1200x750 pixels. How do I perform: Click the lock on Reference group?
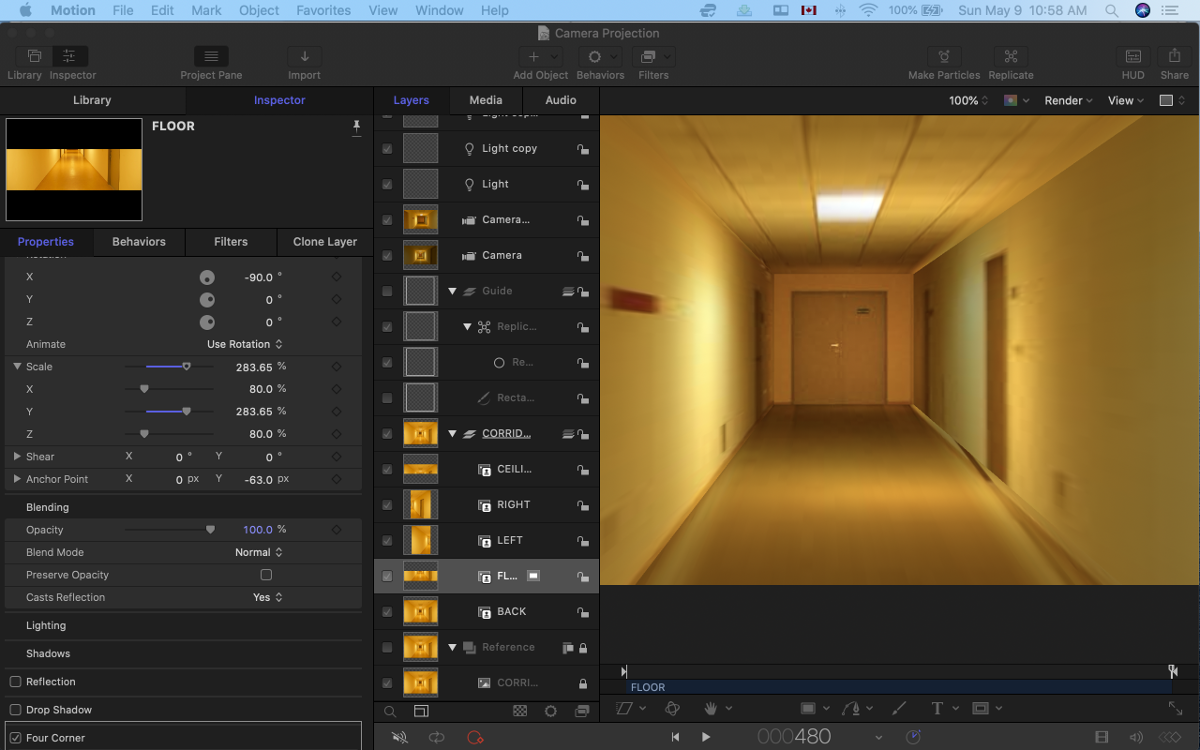[x=582, y=648]
